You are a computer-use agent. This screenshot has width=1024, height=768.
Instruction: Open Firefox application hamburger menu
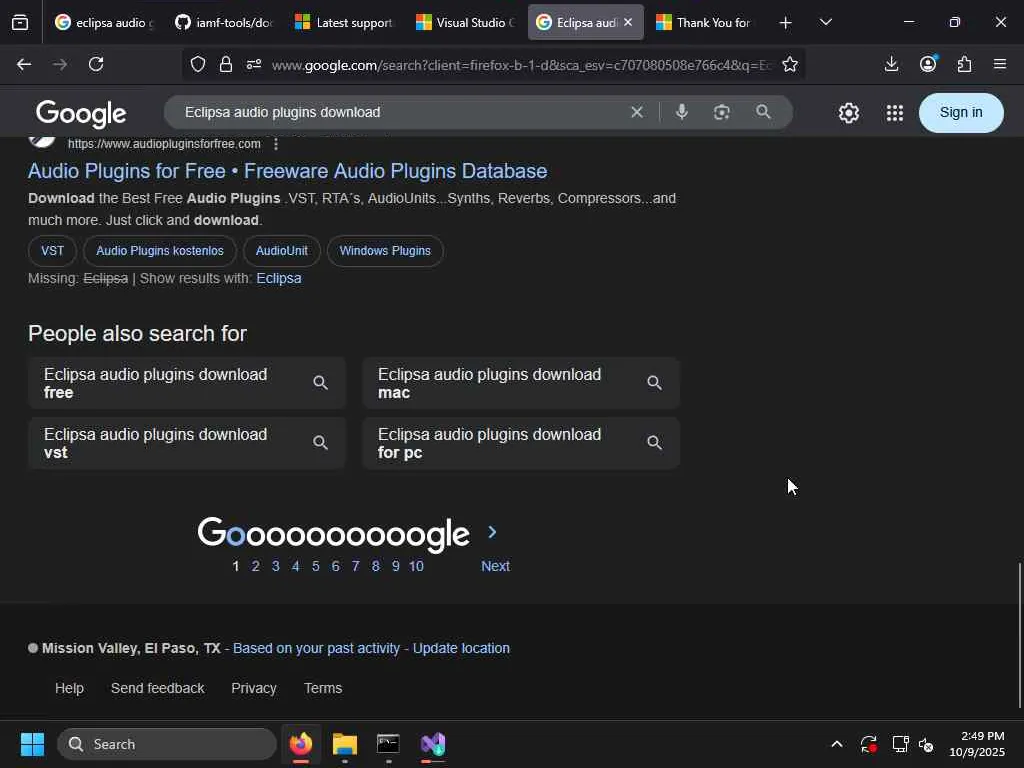click(x=1000, y=64)
